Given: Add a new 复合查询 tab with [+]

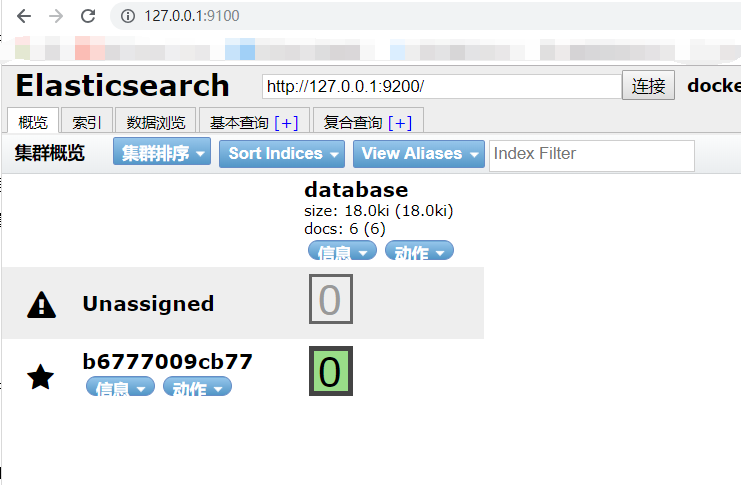Looking at the screenshot, I should pos(400,123).
